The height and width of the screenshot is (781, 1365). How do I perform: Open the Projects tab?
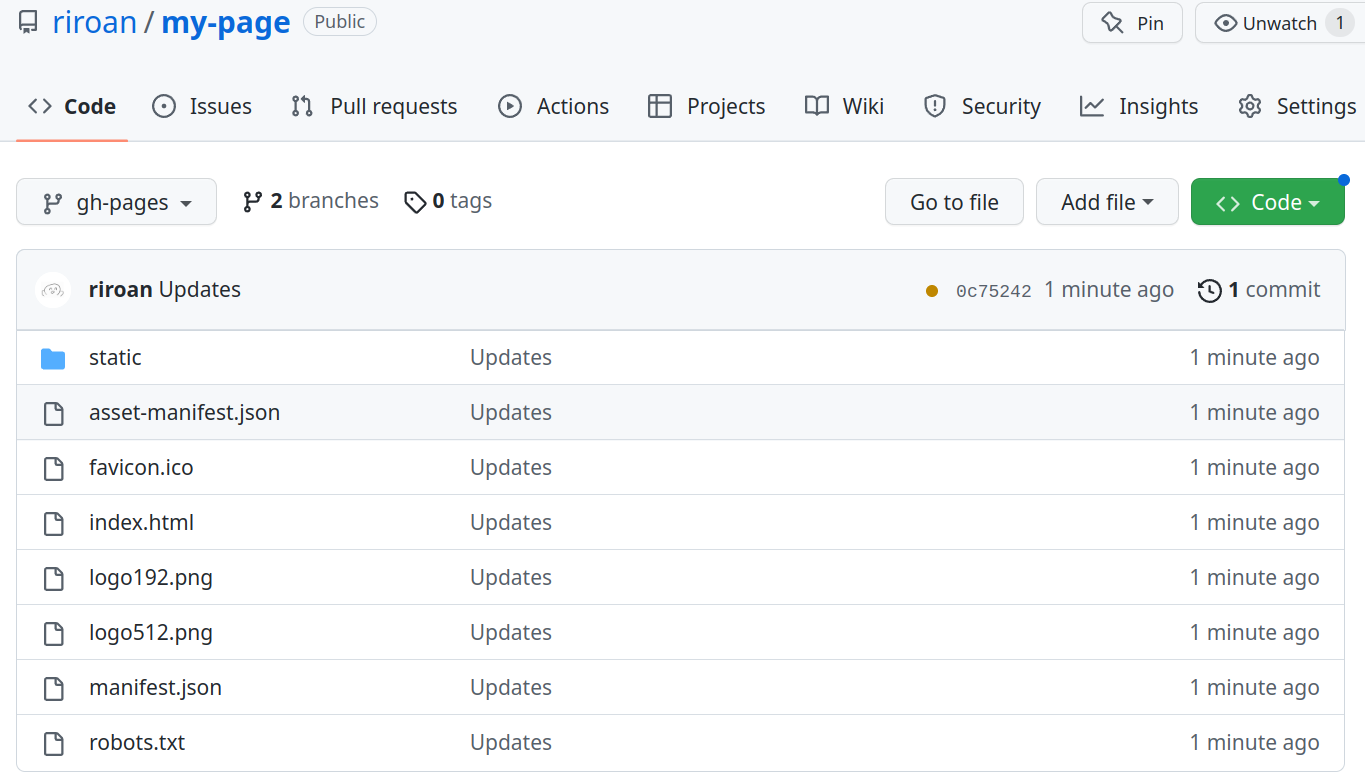pyautogui.click(x=706, y=106)
